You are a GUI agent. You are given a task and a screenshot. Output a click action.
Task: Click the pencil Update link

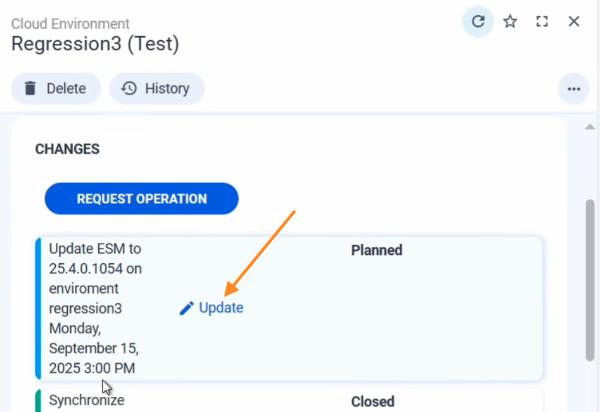pos(211,308)
